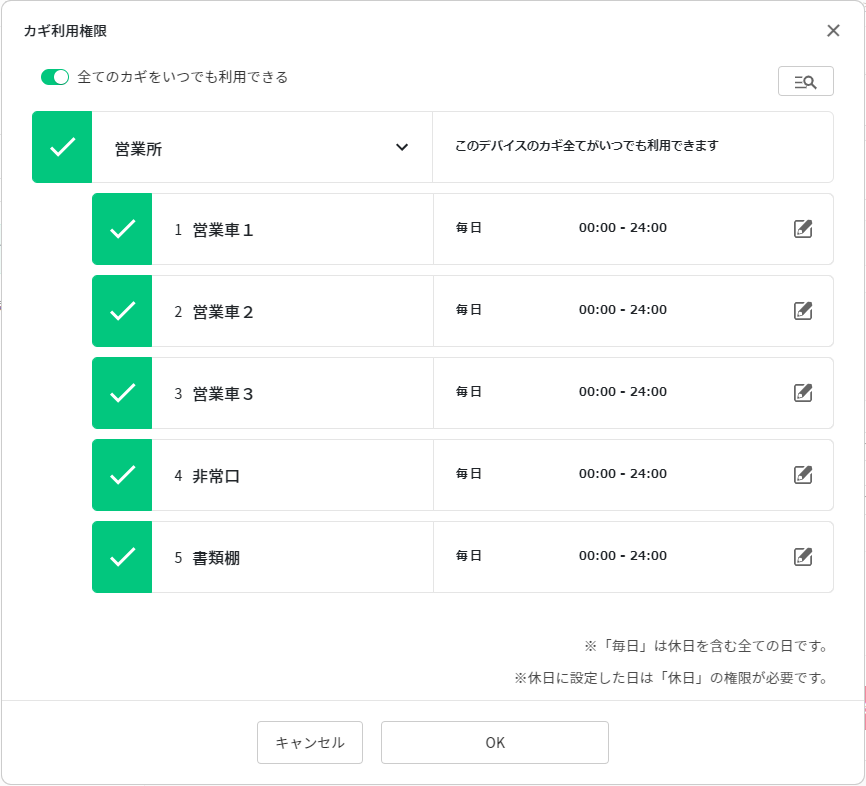Select the 非常口 key name
Viewport: 866px width, 786px height.
pos(216,476)
